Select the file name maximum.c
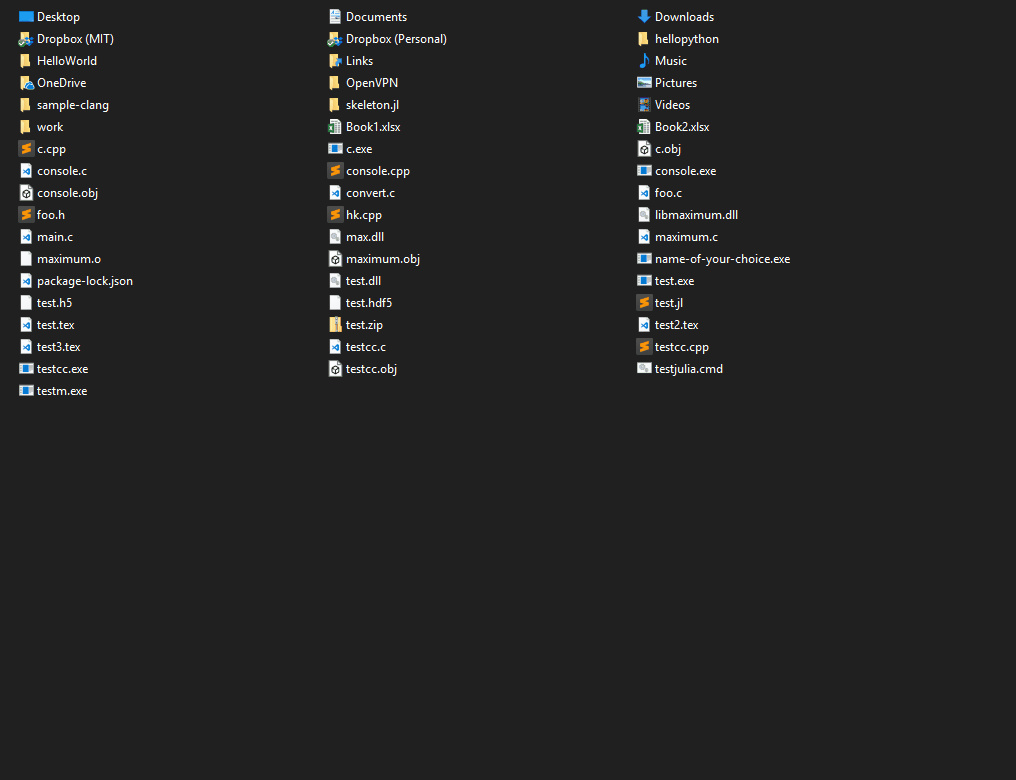The height and width of the screenshot is (780, 1016). pos(686,237)
